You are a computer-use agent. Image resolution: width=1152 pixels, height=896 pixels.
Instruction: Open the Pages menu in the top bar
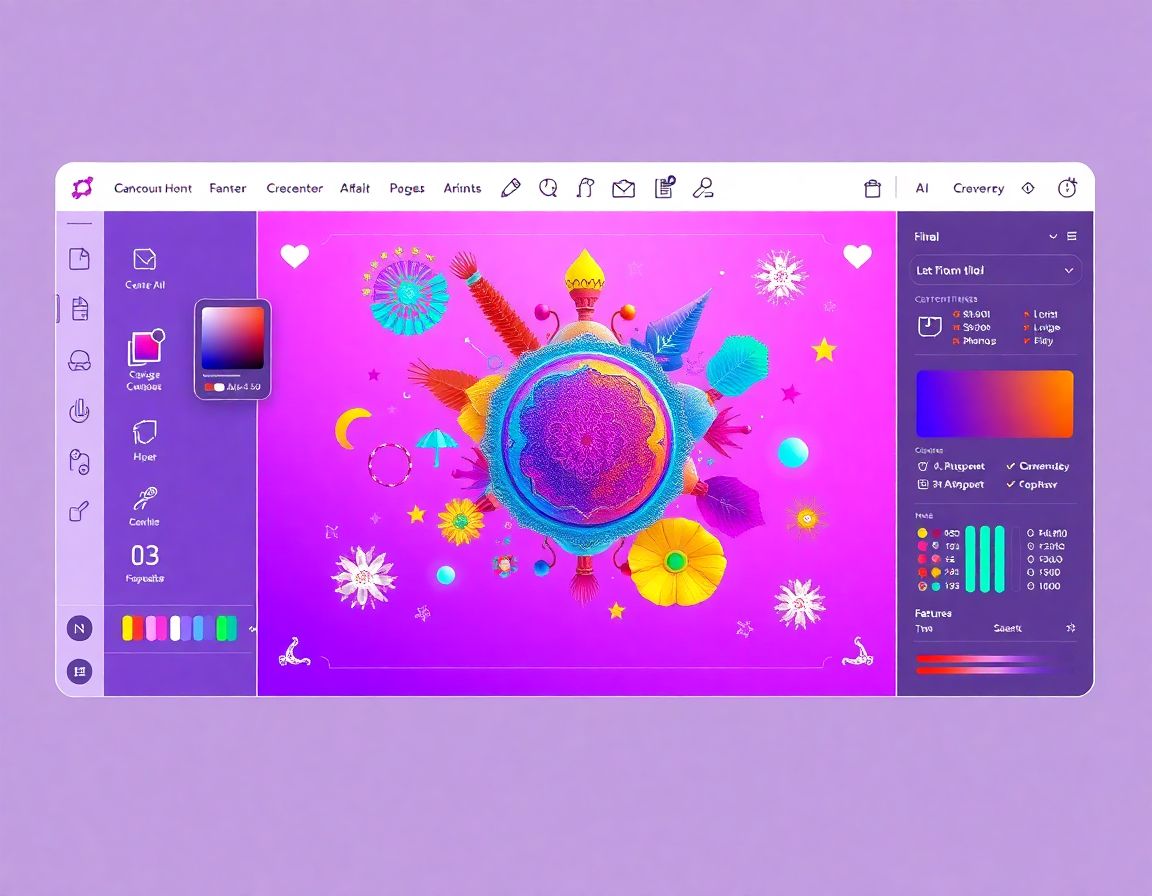(x=406, y=188)
